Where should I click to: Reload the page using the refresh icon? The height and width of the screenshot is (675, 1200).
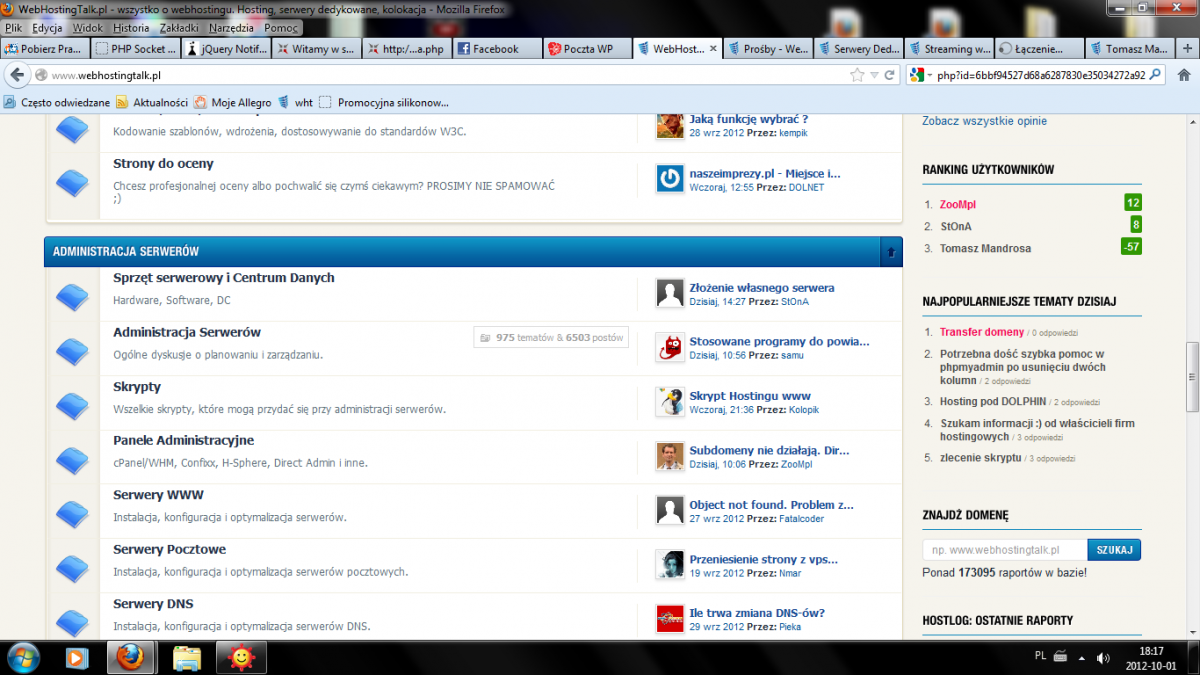pyautogui.click(x=890, y=75)
